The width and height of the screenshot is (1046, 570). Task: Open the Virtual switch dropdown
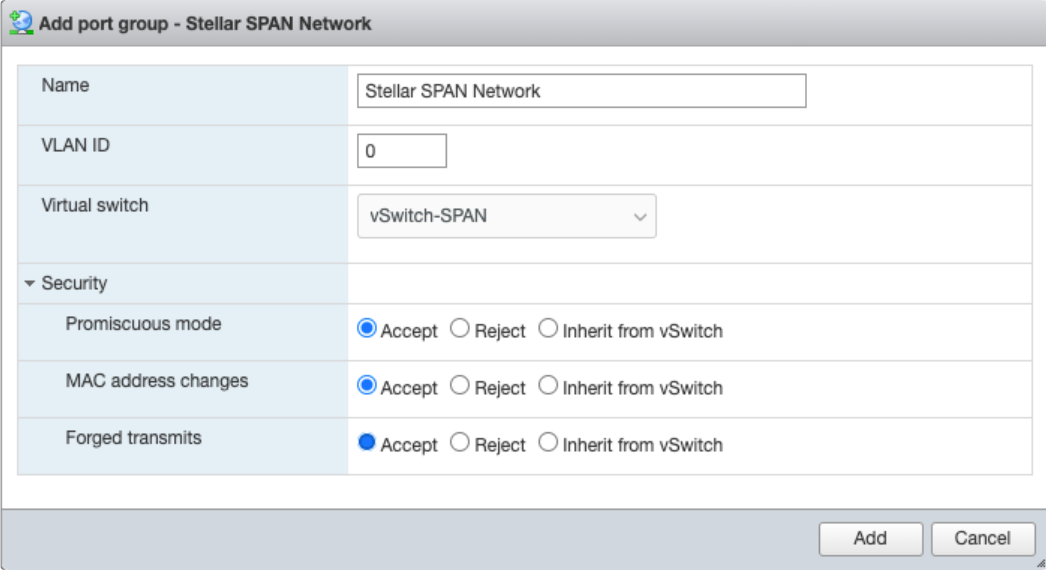(507, 216)
